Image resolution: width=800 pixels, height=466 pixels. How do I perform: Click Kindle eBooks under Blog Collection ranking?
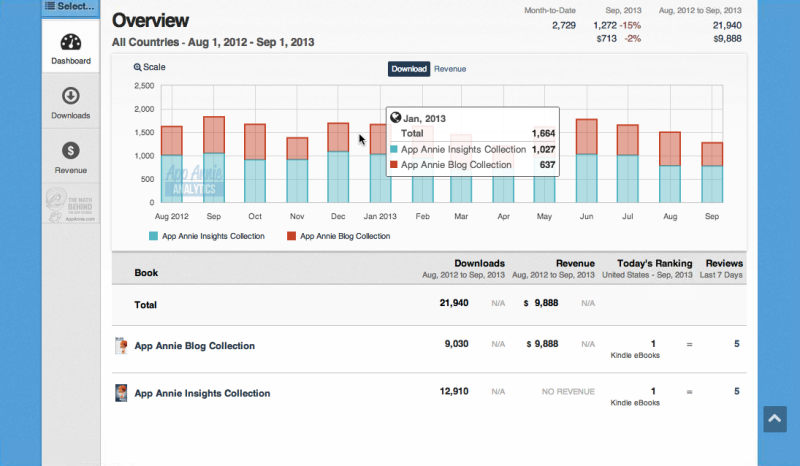(635, 355)
